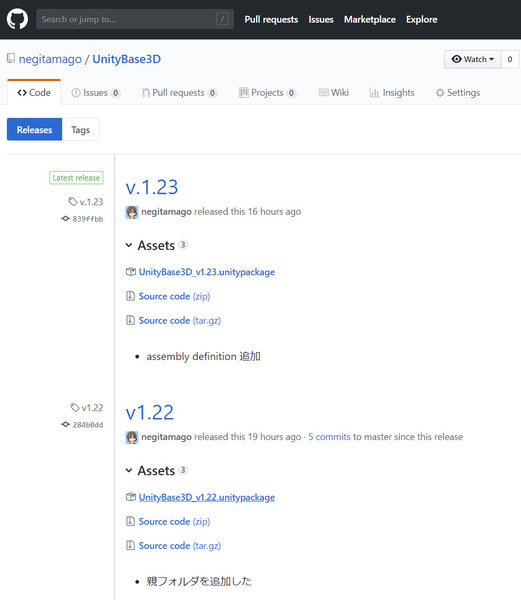
Task: Open negitamago author link on v1.22
Action: point(166,437)
